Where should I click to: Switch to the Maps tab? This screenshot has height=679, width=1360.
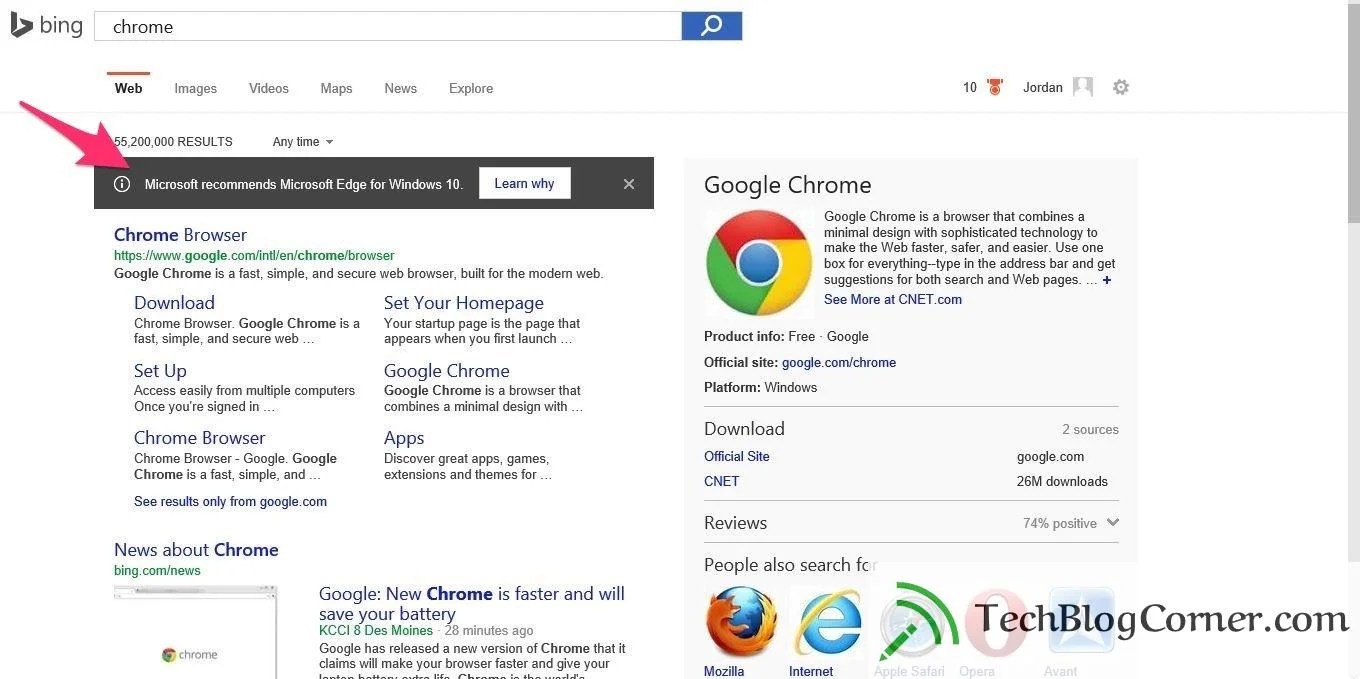tap(336, 88)
